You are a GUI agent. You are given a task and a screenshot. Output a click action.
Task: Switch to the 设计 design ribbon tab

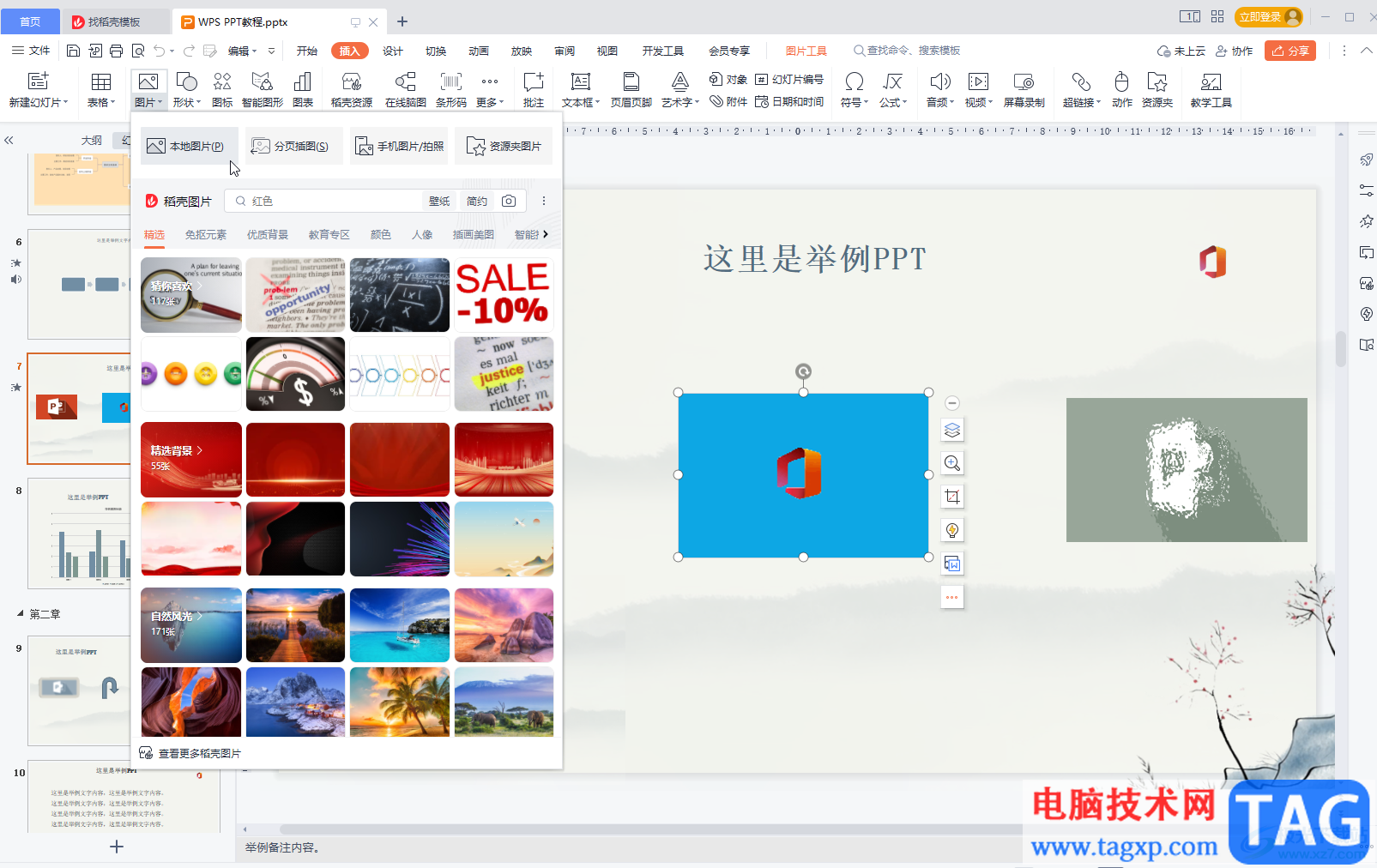(x=393, y=51)
